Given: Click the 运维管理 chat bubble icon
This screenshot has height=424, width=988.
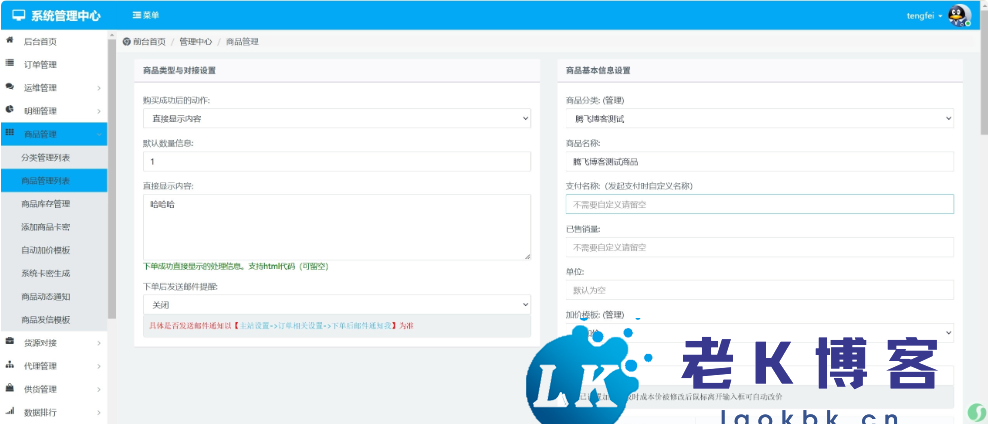Looking at the screenshot, I should coord(10,87).
